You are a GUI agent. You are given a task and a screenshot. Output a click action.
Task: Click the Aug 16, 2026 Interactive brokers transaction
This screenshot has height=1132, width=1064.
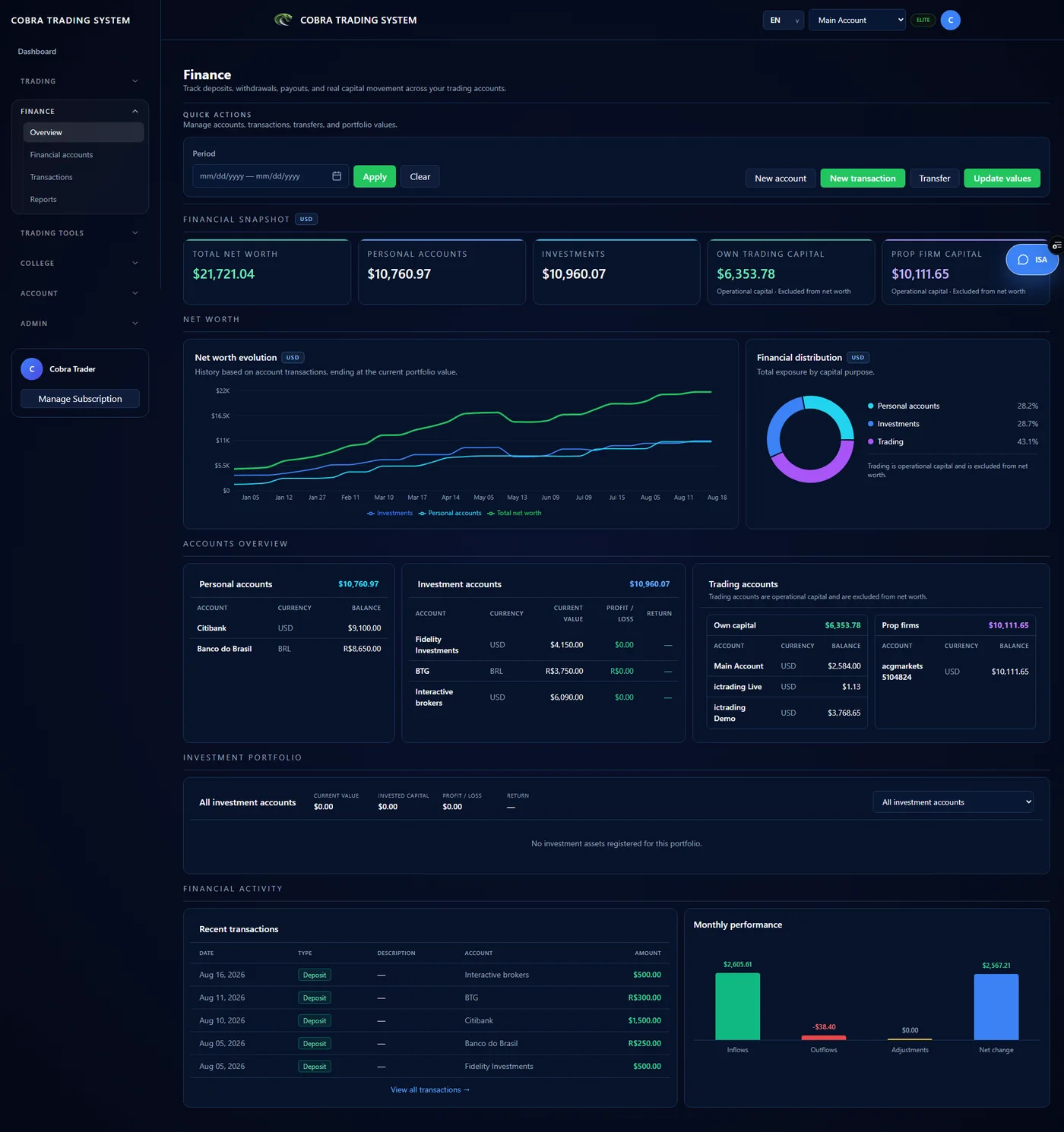tap(430, 975)
